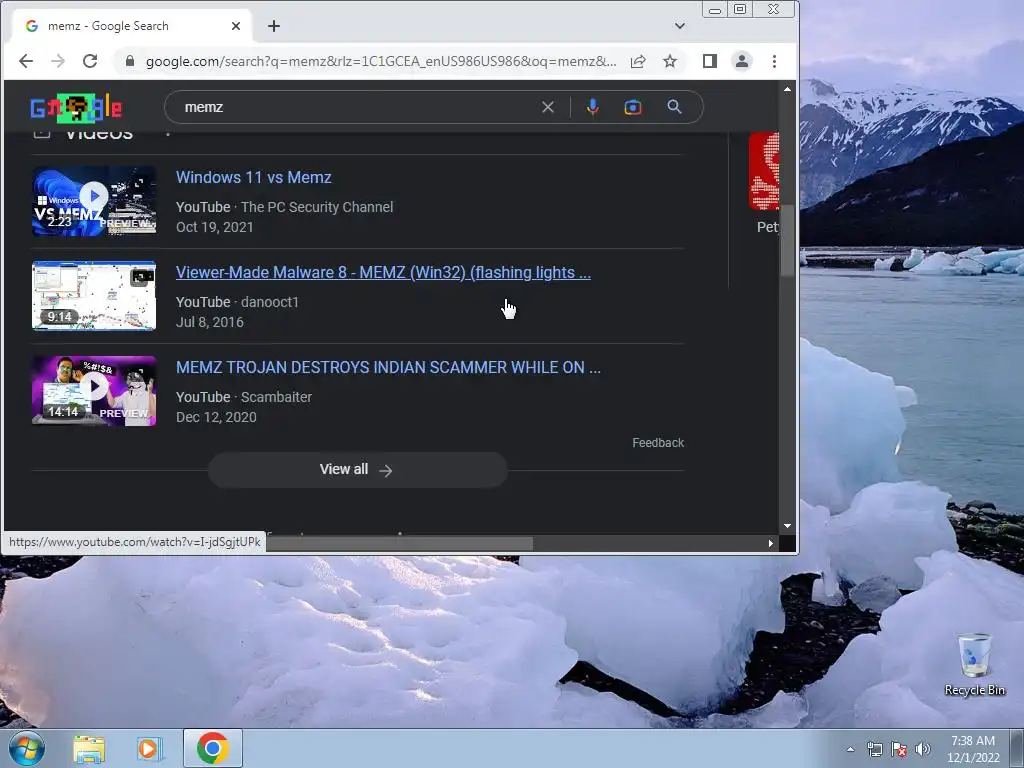Click into the memz search box
The height and width of the screenshot is (768, 1024).
[x=353, y=107]
